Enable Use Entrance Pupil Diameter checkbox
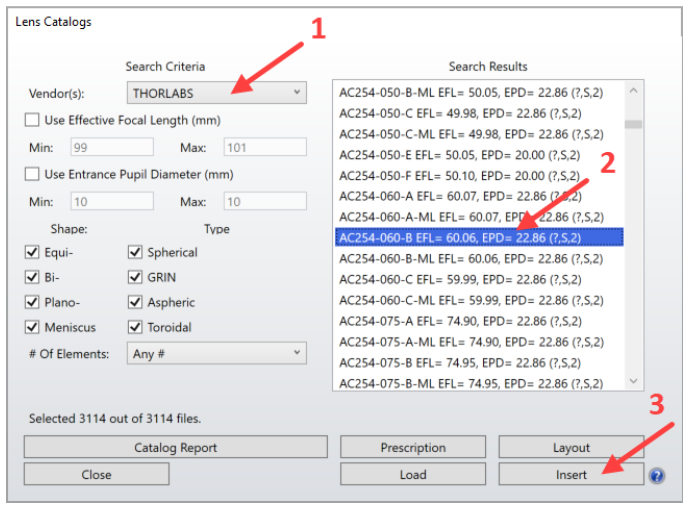Viewport: 689px width, 510px height. tap(32, 174)
